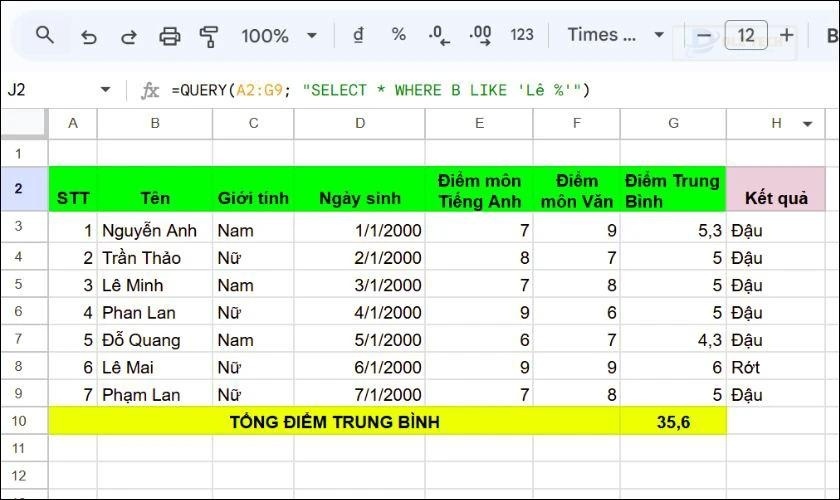Redo the last action
840x500 pixels.
(x=129, y=36)
